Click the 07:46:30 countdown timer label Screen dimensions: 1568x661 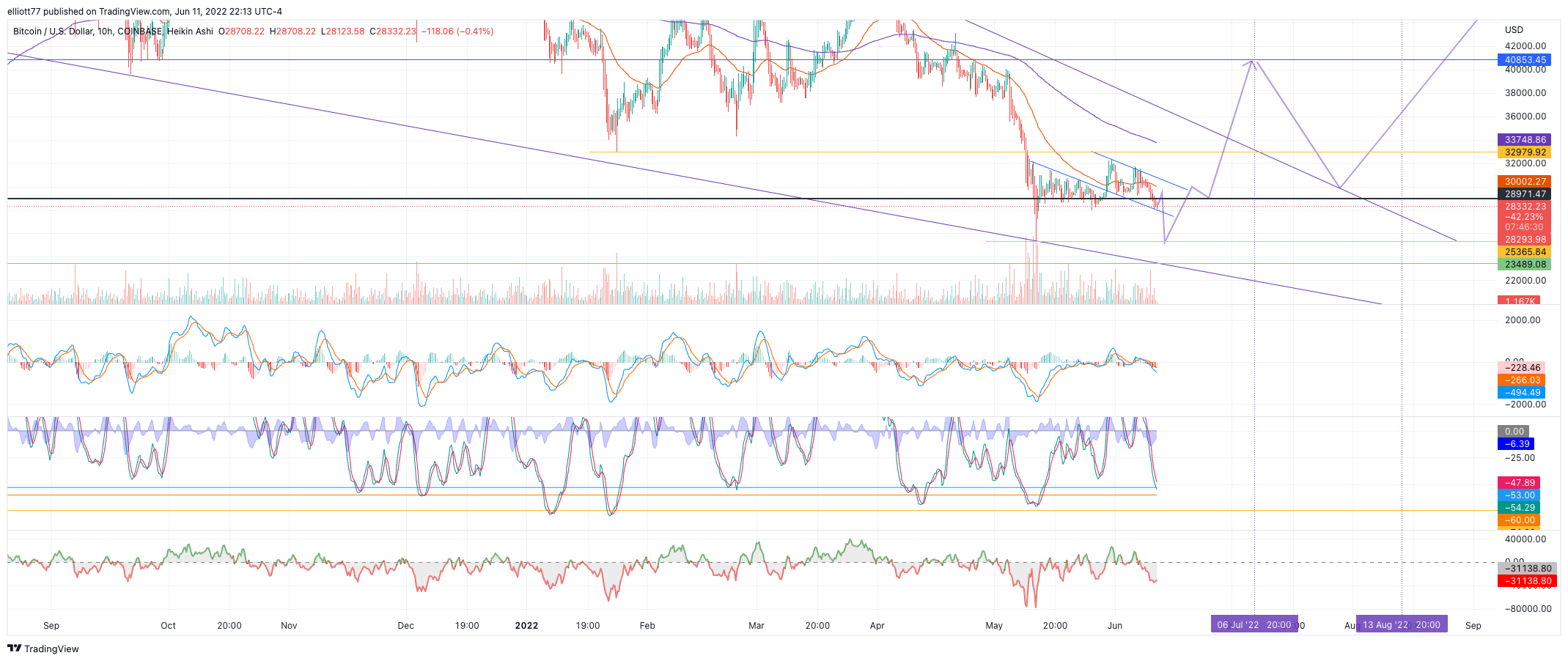pyautogui.click(x=1525, y=227)
